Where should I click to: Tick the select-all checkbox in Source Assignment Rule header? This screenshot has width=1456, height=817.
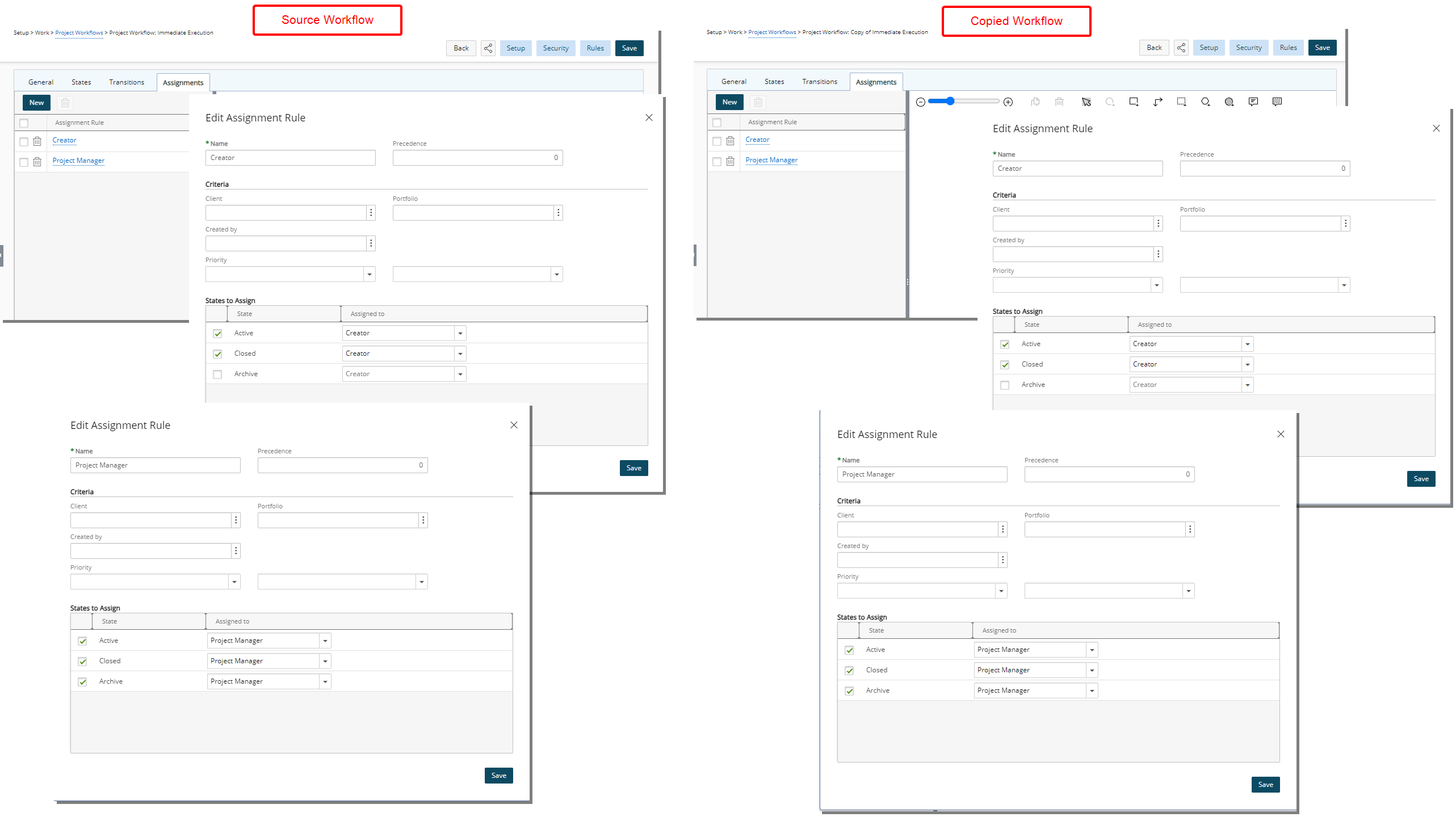tap(24, 123)
